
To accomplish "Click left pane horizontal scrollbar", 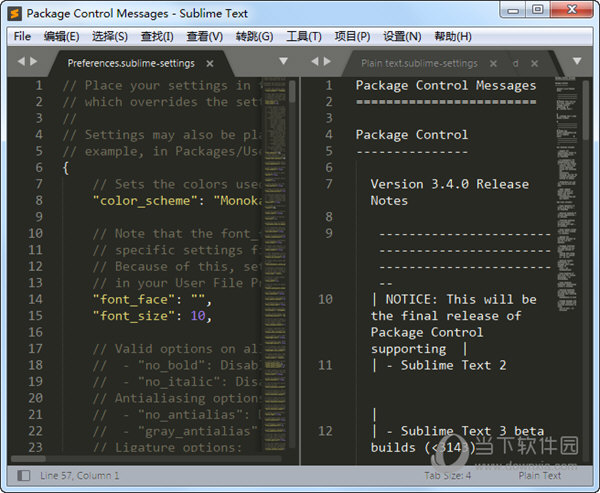I will pos(29,458).
